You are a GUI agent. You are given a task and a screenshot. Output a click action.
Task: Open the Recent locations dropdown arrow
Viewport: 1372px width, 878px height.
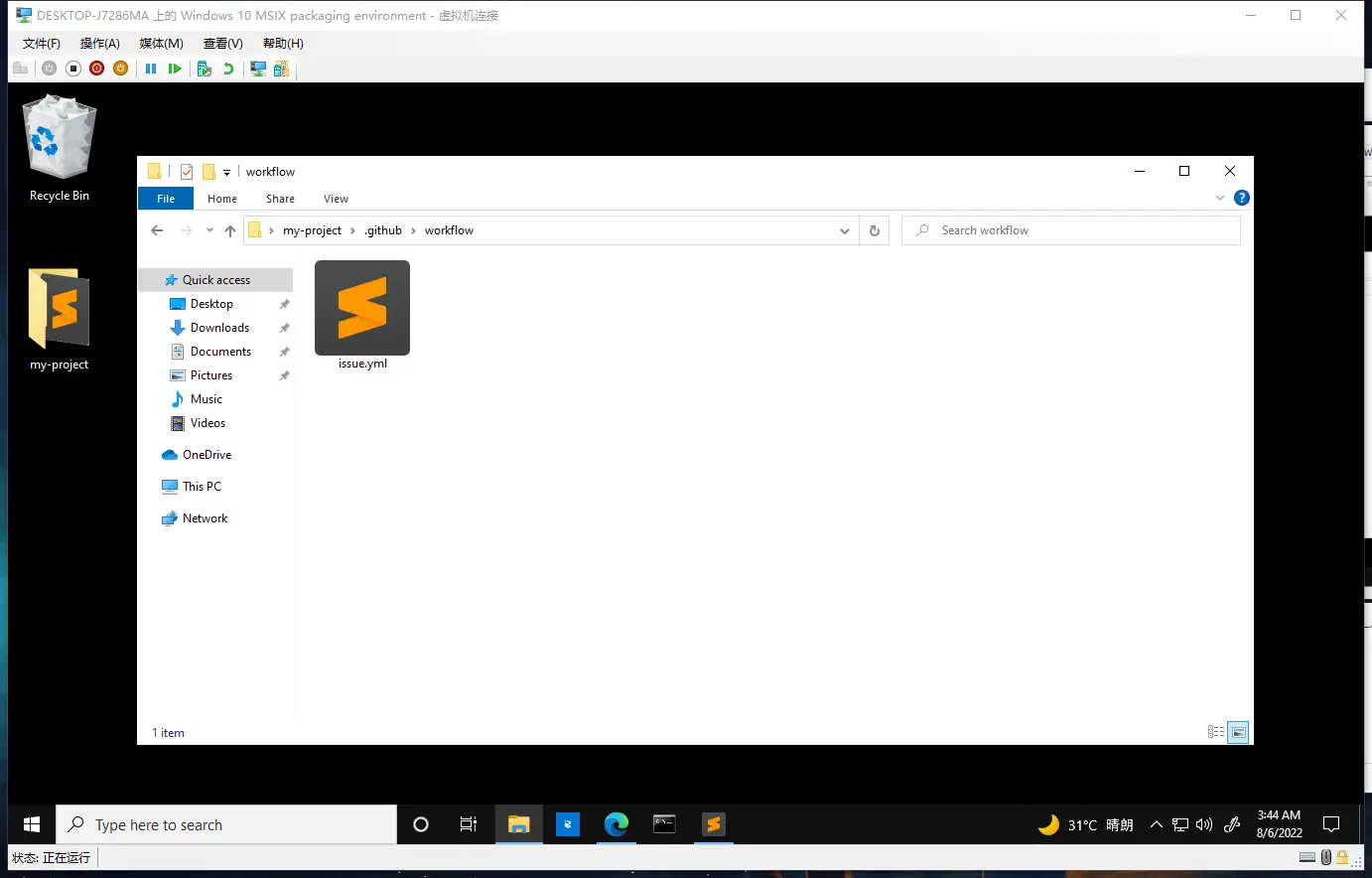tap(209, 230)
